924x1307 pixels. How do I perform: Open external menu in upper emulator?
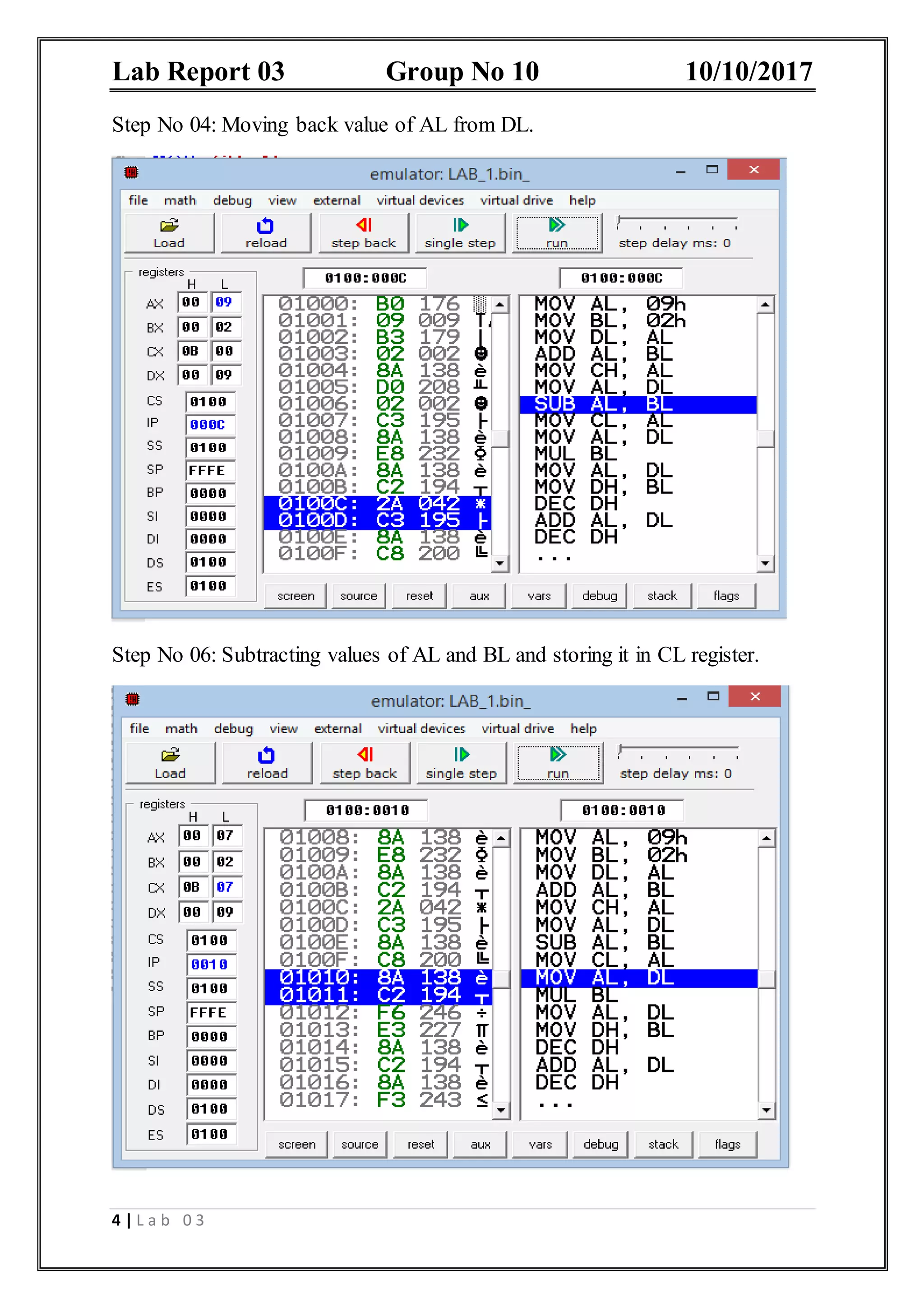tap(337, 200)
